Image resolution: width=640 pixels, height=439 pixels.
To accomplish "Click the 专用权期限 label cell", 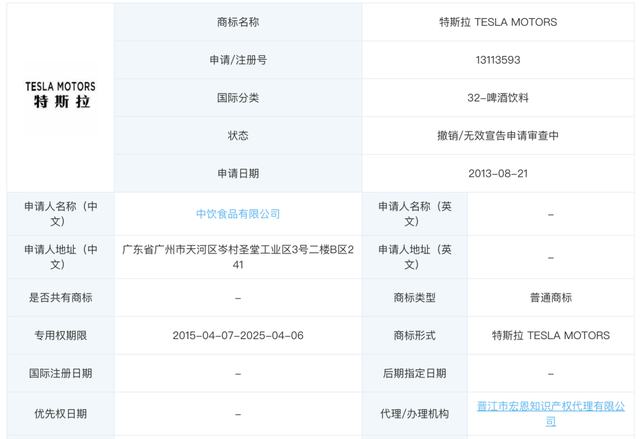I will [x=60, y=336].
